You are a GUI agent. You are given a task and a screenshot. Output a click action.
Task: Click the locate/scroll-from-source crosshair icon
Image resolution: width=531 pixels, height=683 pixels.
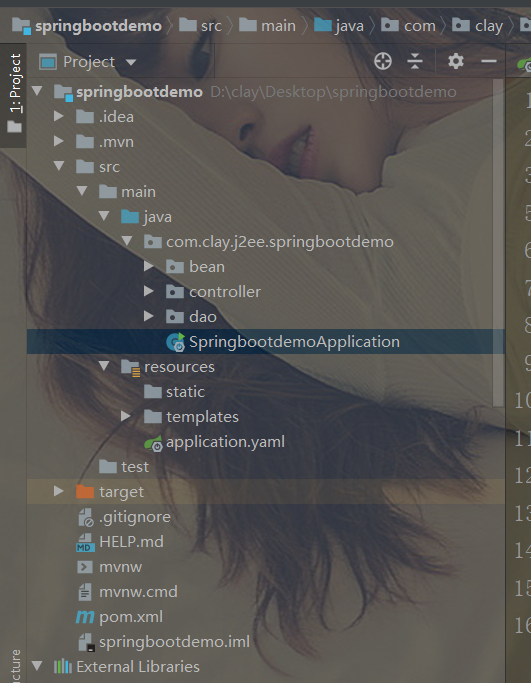click(x=383, y=61)
